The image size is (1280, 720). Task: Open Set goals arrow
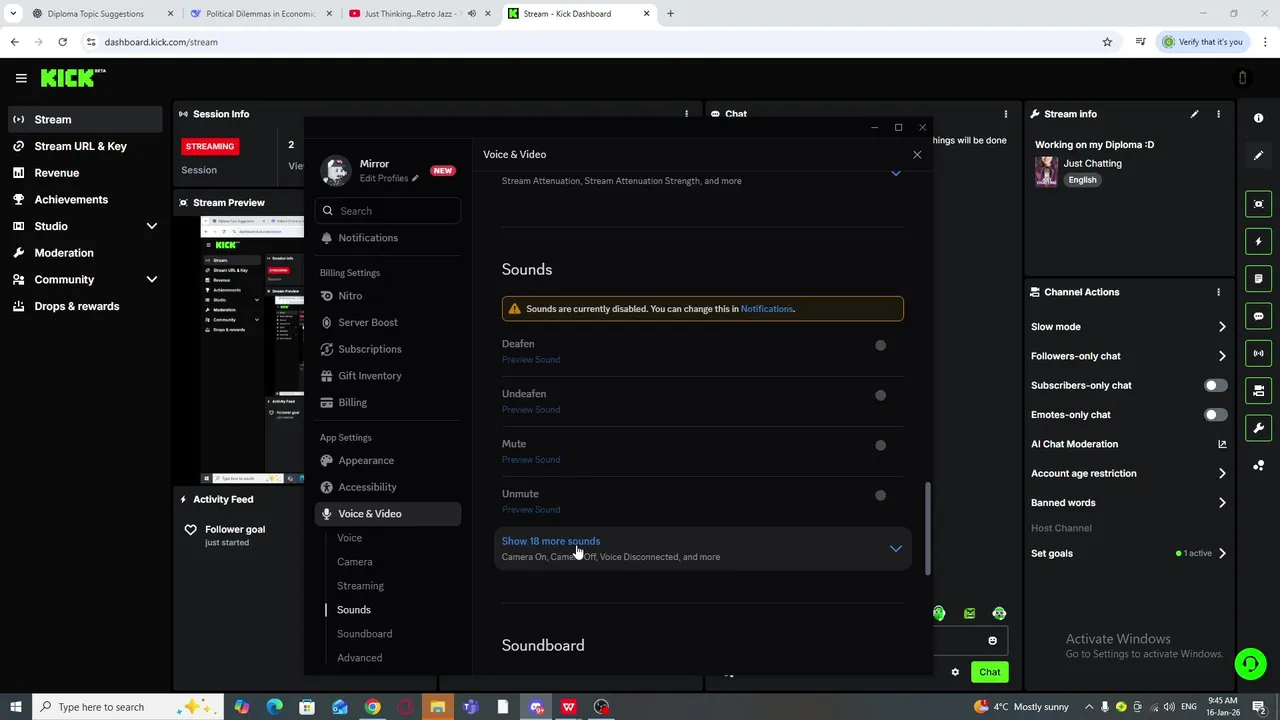click(1222, 553)
